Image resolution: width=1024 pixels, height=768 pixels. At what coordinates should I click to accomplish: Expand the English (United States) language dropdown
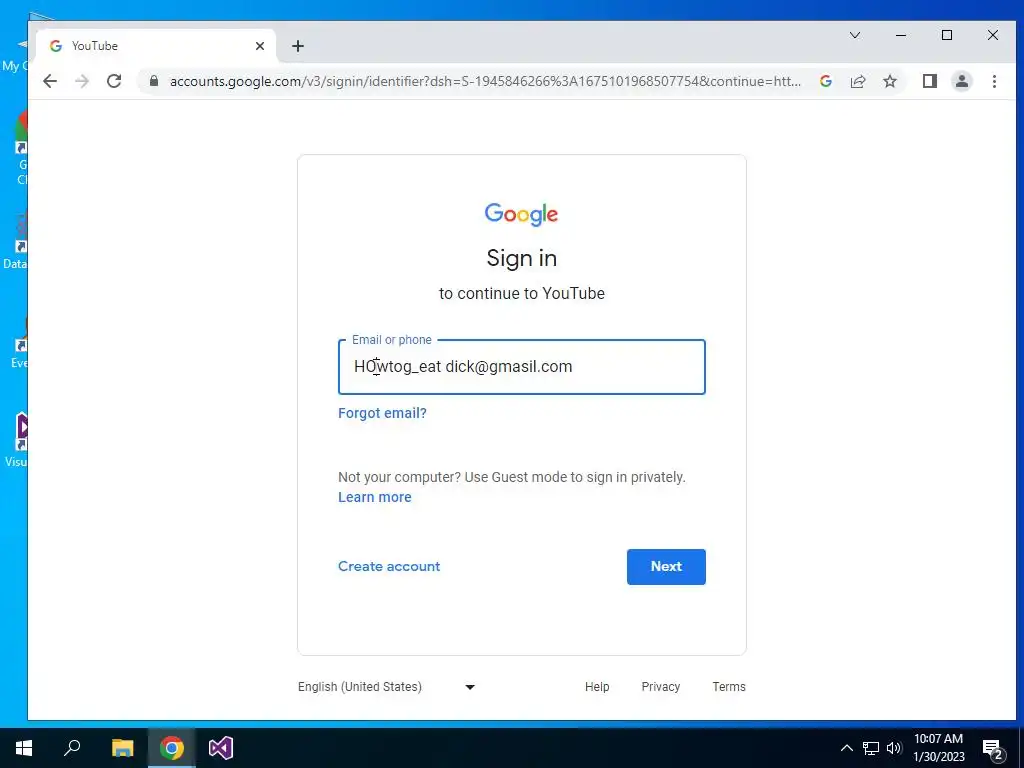click(387, 686)
